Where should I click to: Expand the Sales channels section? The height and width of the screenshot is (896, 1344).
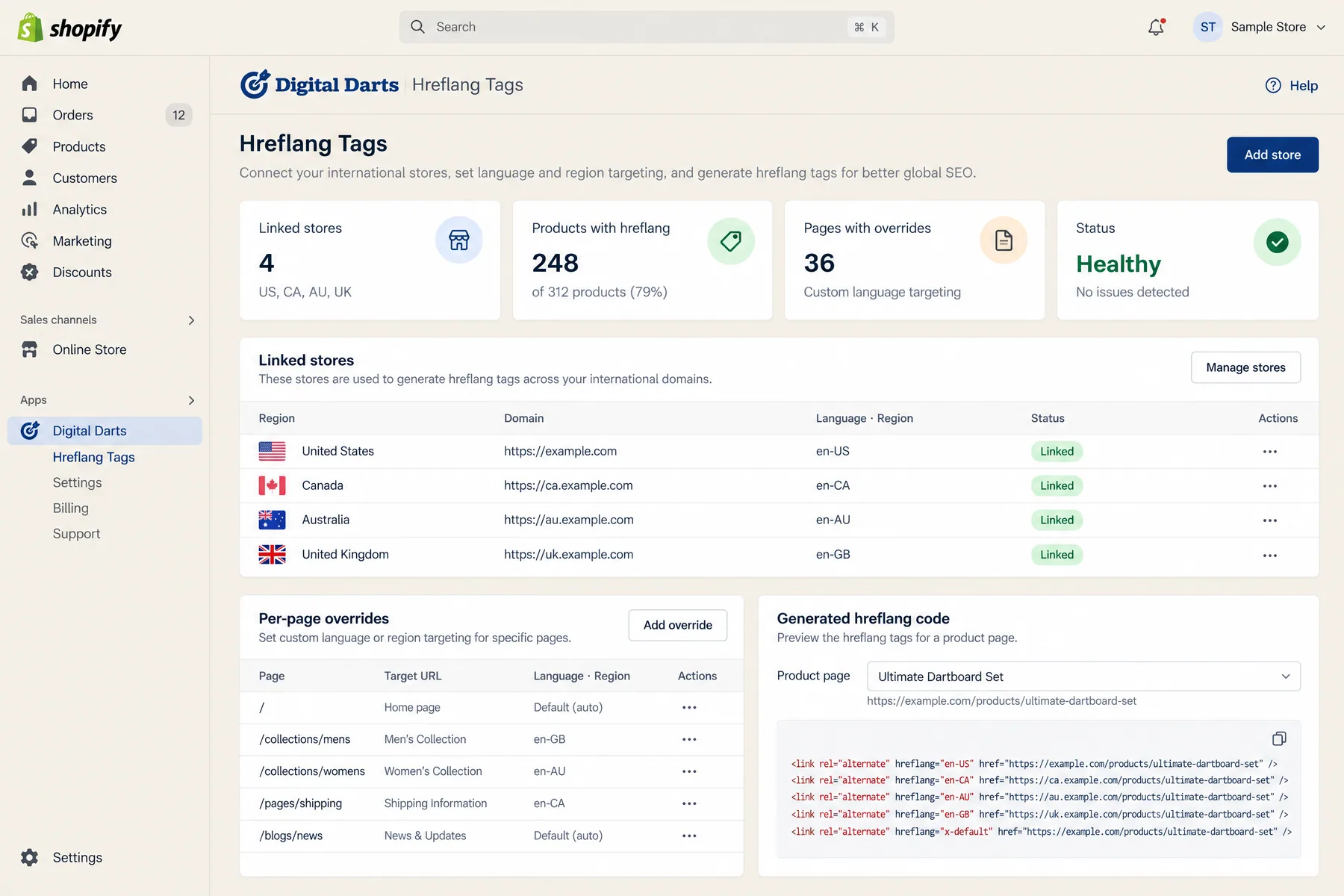point(191,320)
